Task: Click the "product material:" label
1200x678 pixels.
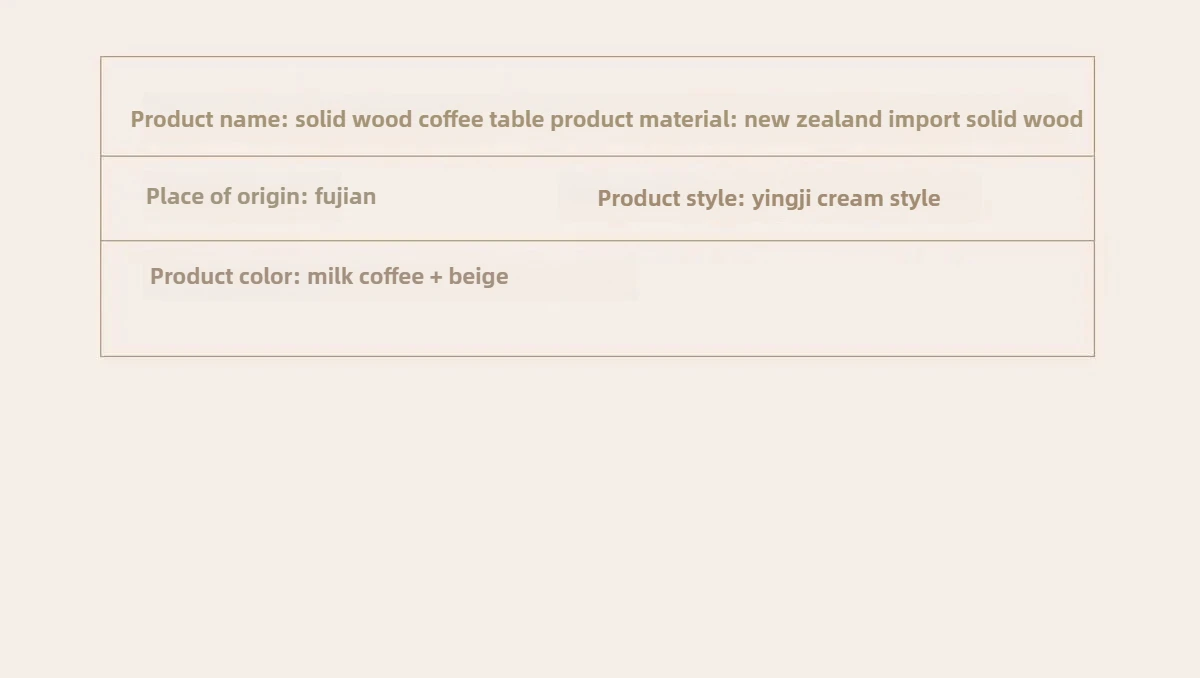Action: (x=643, y=119)
